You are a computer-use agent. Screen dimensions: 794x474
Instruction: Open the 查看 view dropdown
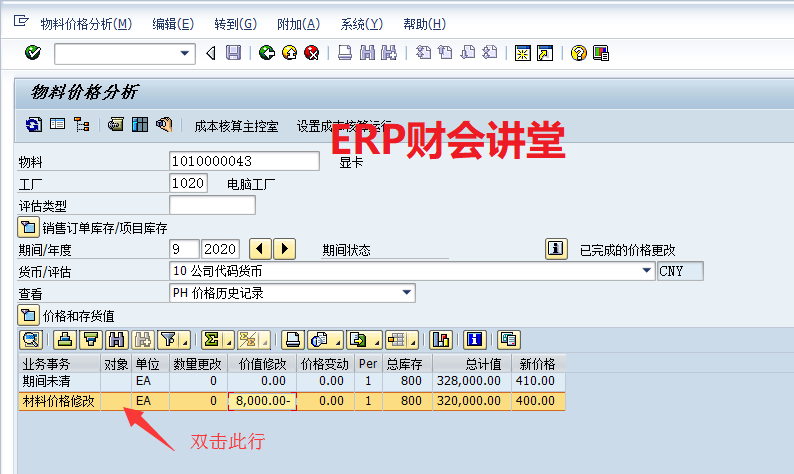[x=406, y=292]
